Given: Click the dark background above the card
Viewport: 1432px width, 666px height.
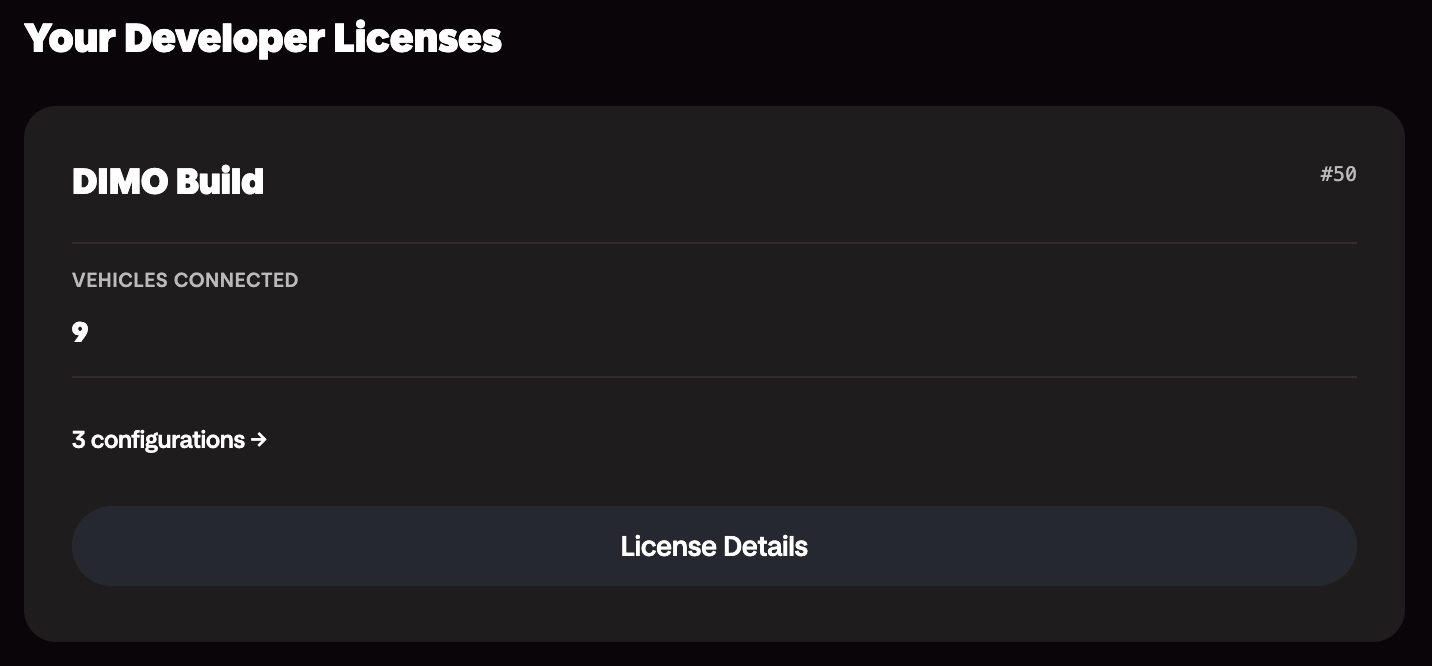Looking at the screenshot, I should [714, 80].
